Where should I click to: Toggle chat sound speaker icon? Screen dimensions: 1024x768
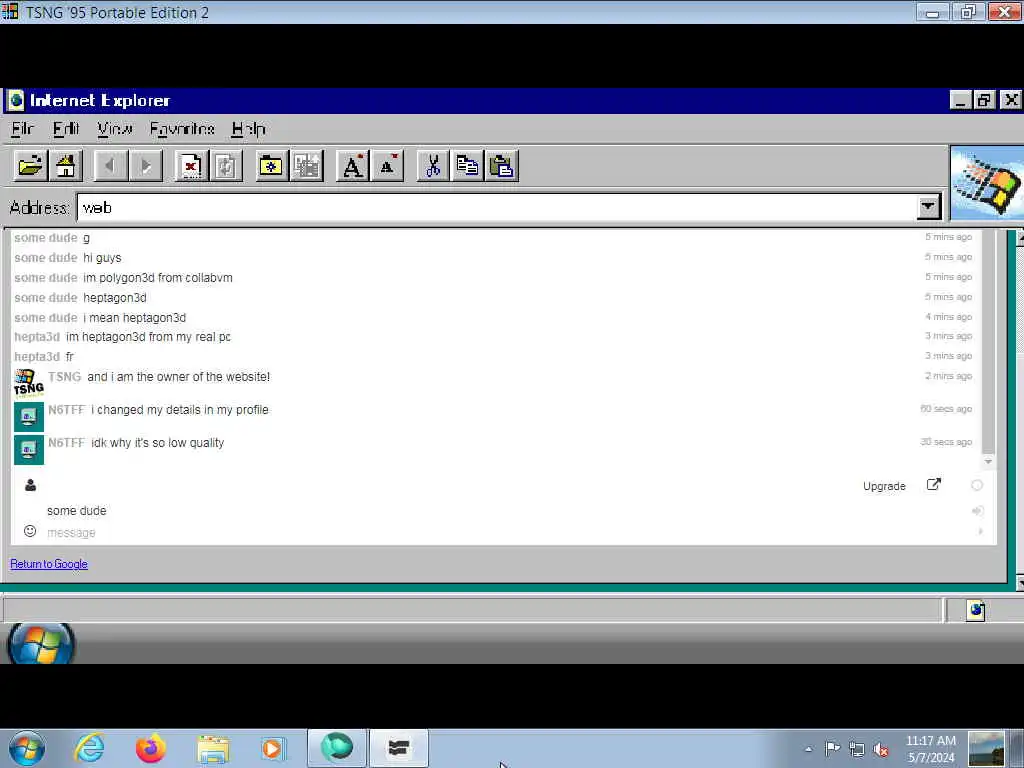point(978,511)
